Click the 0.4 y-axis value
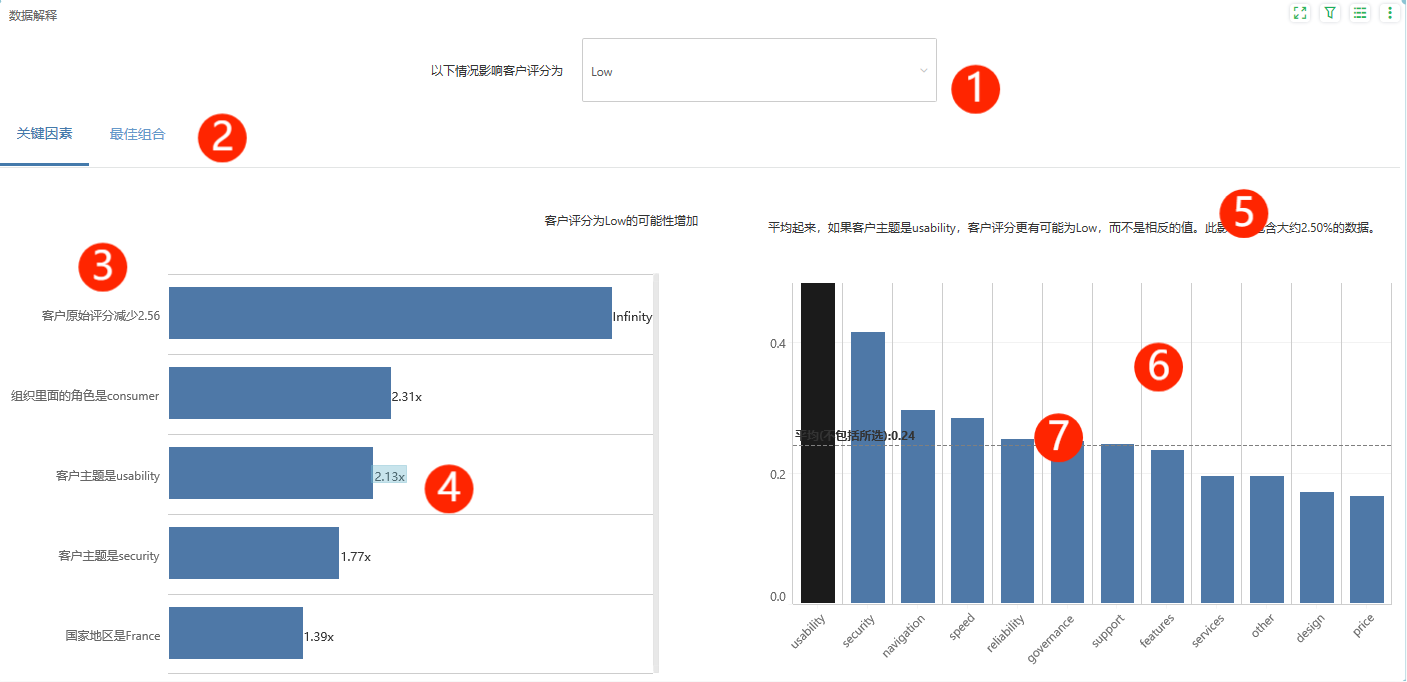 [778, 344]
